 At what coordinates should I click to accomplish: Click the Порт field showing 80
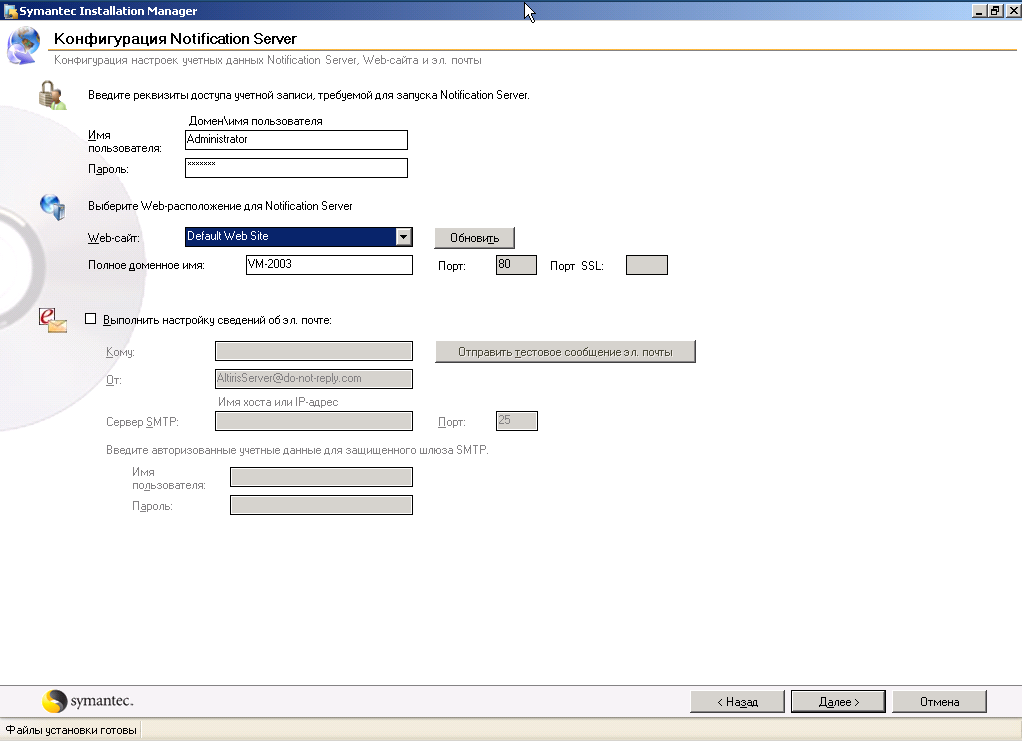[x=516, y=265]
